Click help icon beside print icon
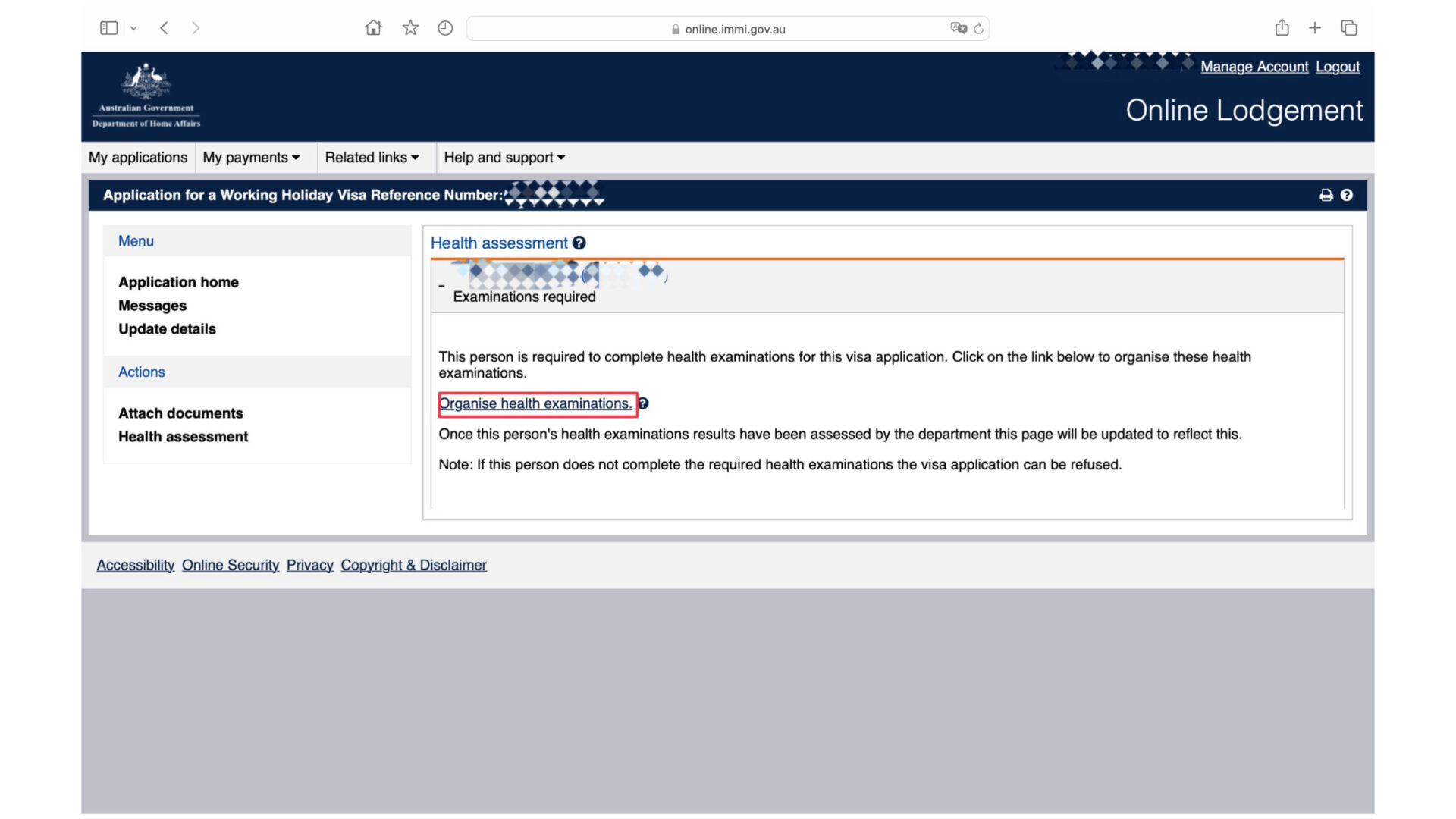Screen dimensions: 1456x819 pos(1346,196)
